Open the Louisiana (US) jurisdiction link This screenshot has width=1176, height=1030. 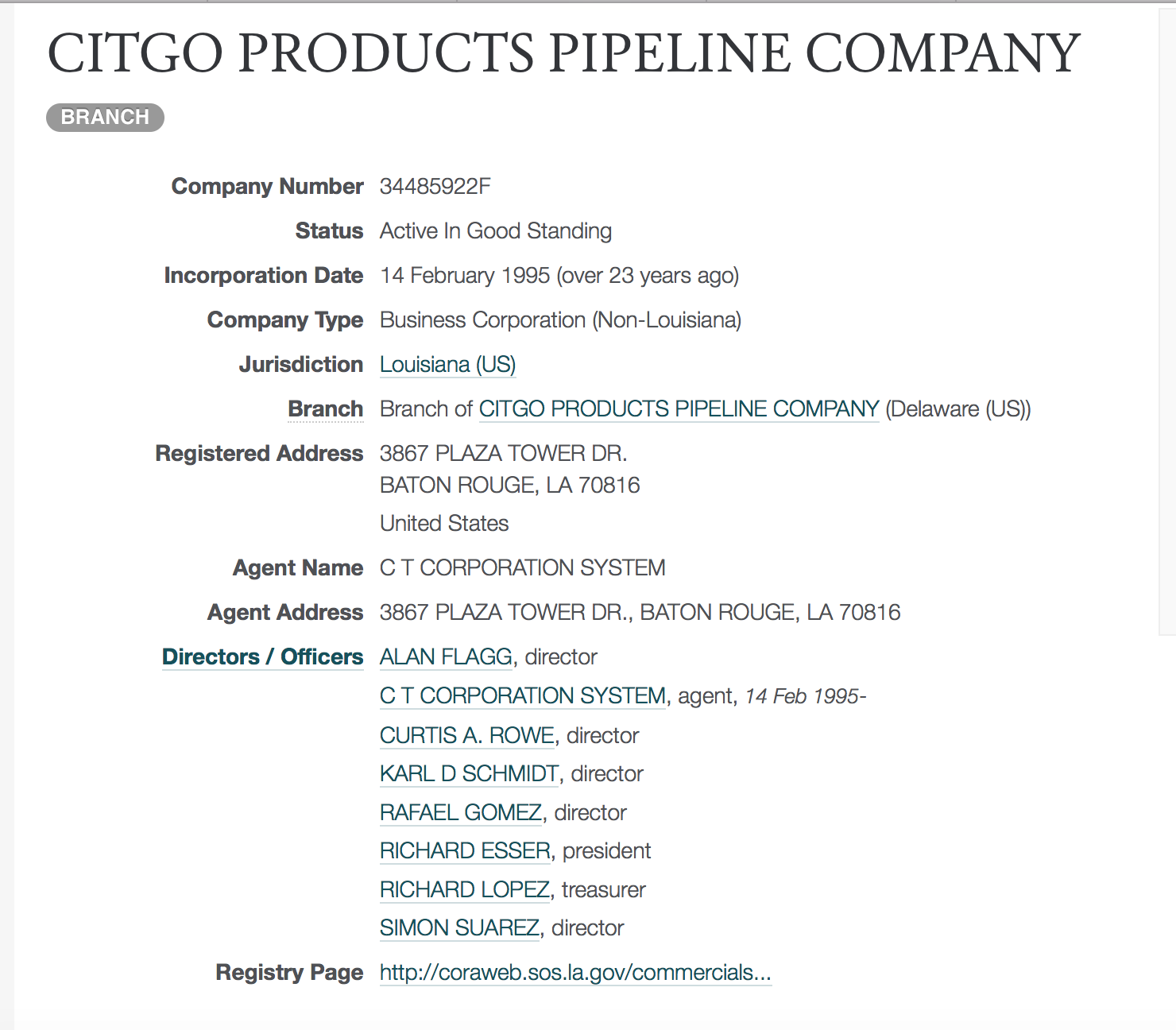tap(447, 365)
